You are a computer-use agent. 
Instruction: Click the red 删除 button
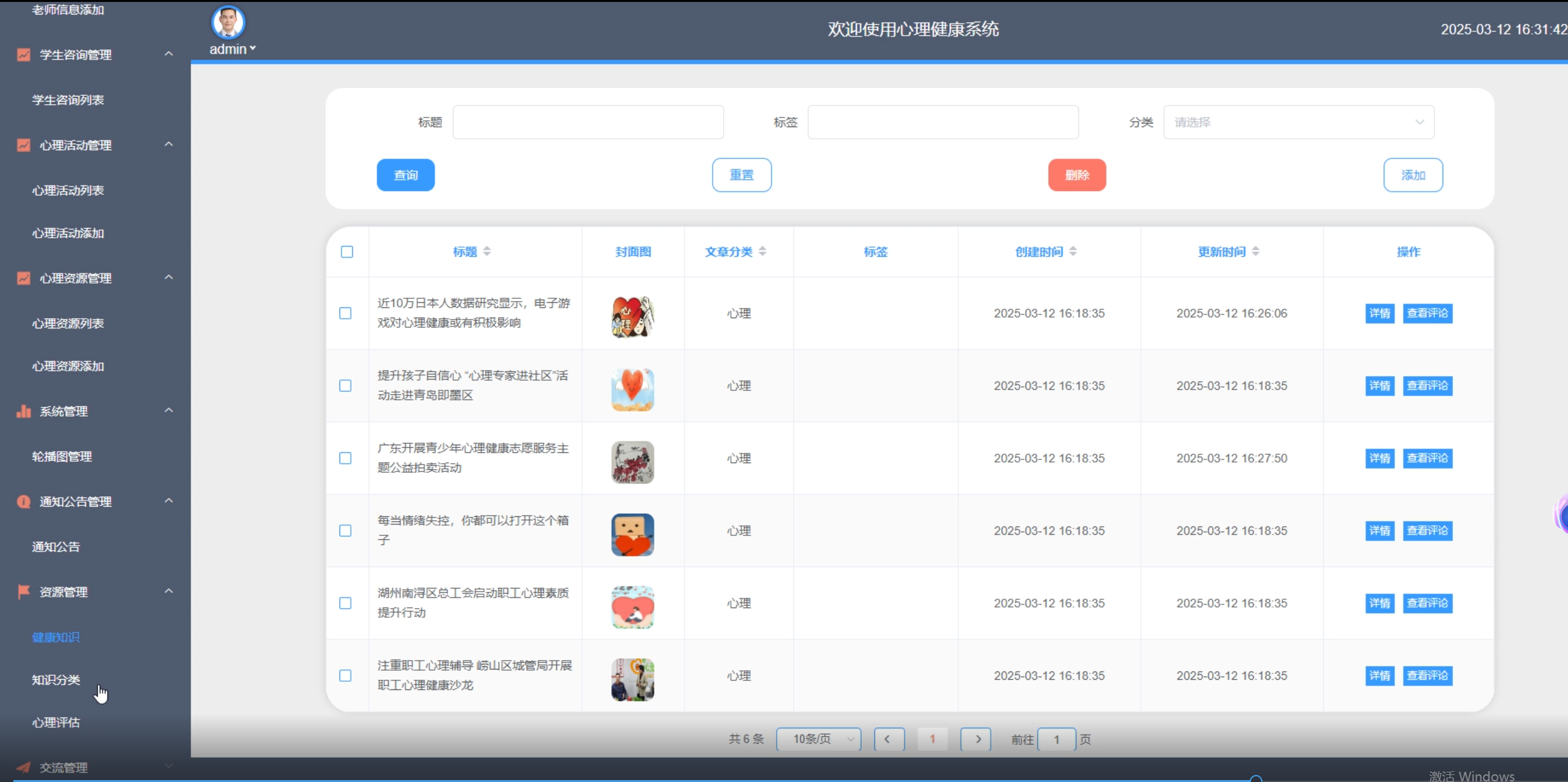pyautogui.click(x=1076, y=175)
